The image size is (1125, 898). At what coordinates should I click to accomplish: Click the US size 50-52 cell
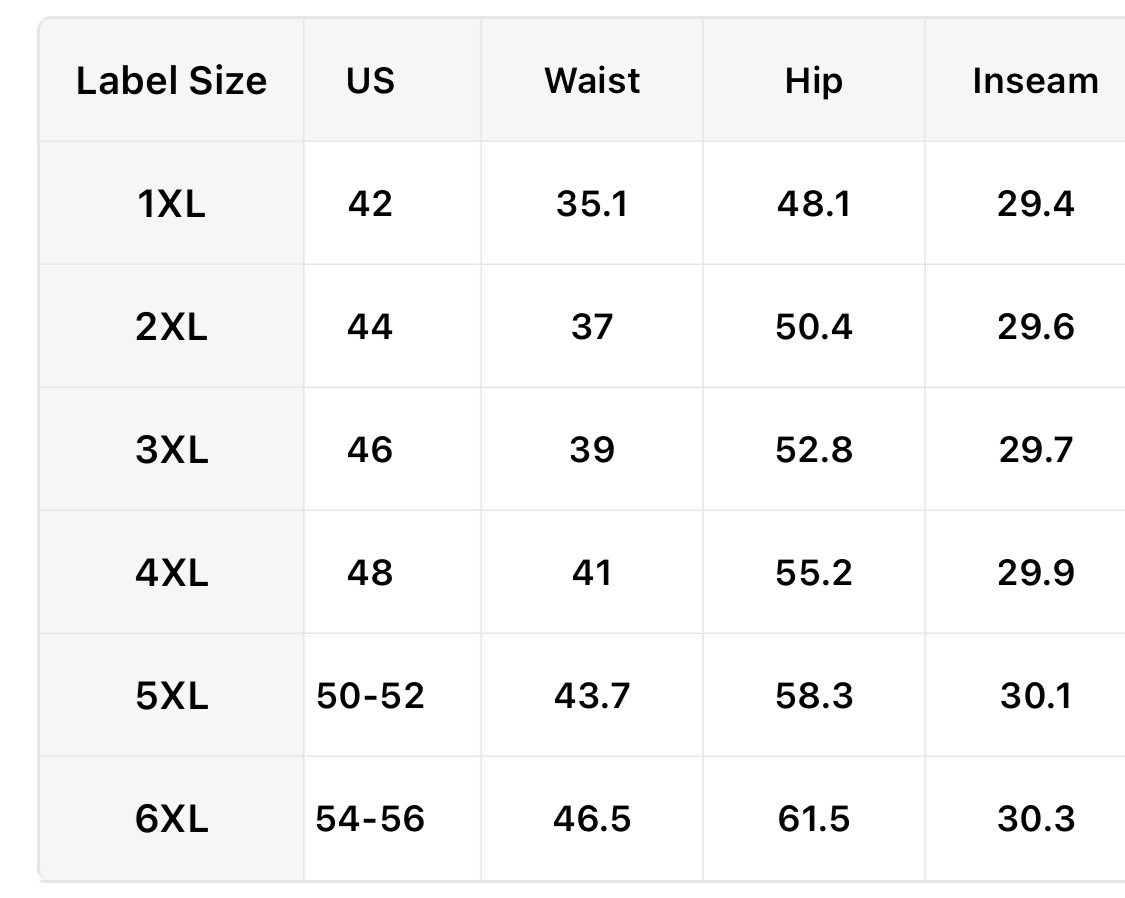click(x=370, y=696)
